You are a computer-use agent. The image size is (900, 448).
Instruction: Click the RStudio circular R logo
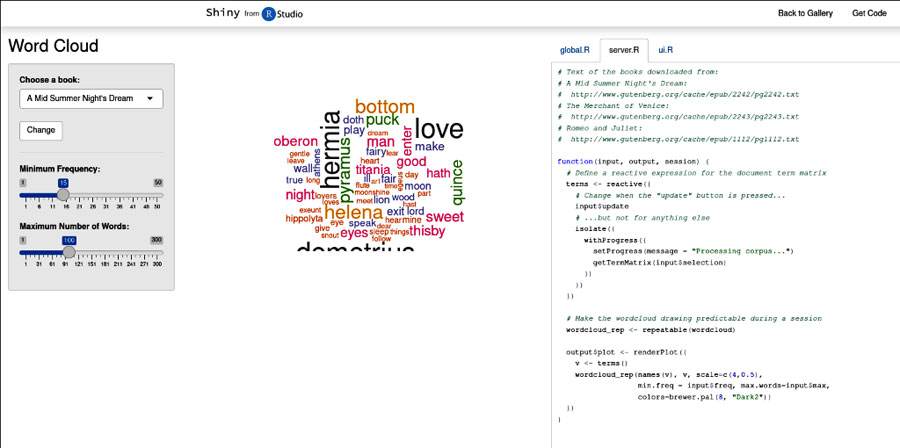click(x=268, y=13)
